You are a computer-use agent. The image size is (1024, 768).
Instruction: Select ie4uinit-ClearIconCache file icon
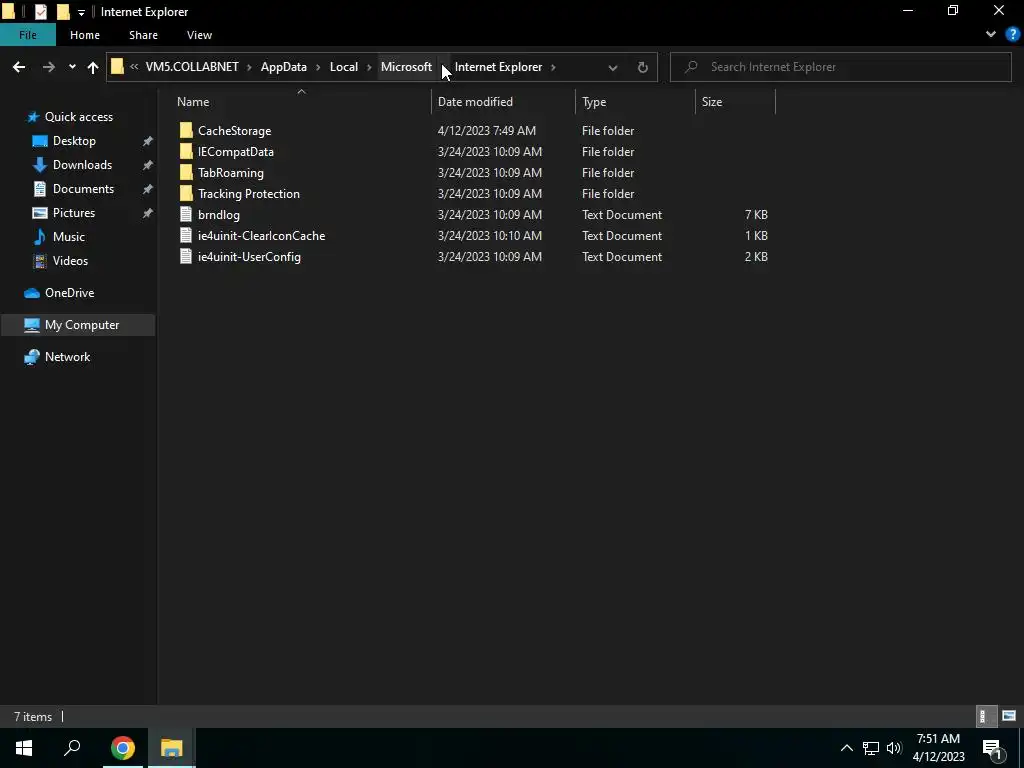[186, 235]
